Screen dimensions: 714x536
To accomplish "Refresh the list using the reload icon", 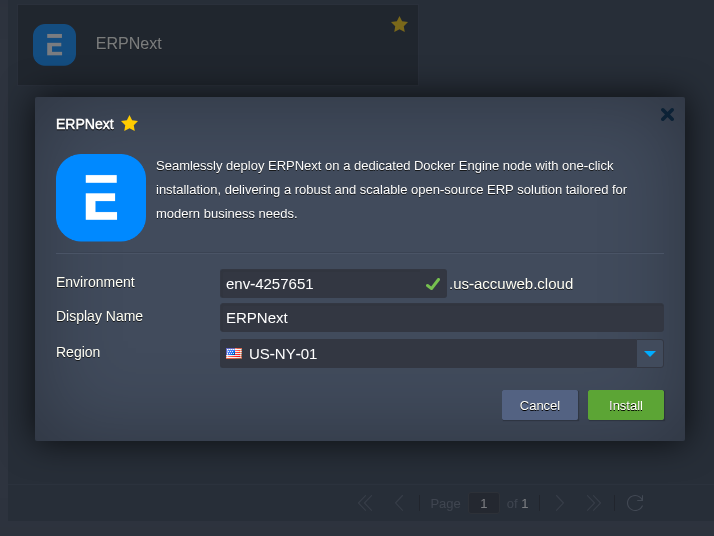I will point(635,503).
